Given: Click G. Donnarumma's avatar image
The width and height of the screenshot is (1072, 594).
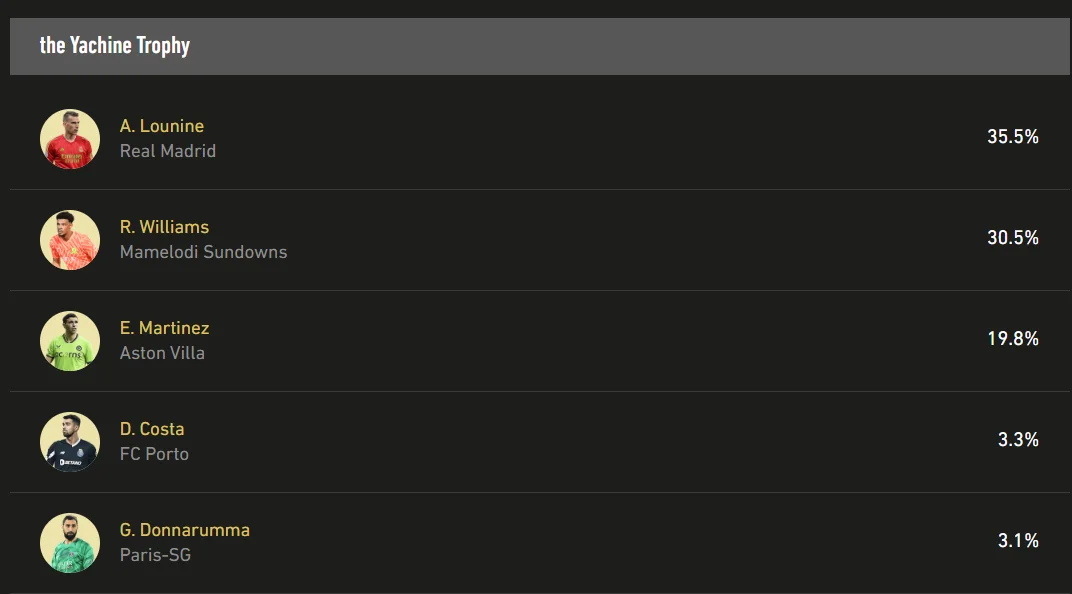Looking at the screenshot, I should [x=70, y=543].
